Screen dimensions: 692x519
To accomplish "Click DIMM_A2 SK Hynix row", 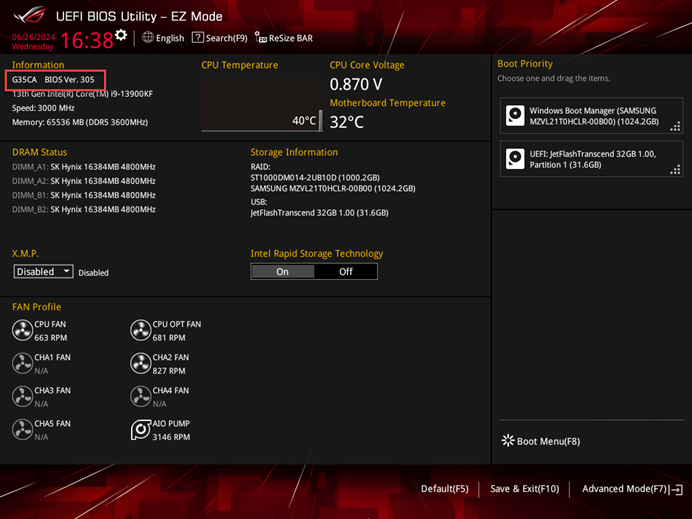I will click(84, 181).
